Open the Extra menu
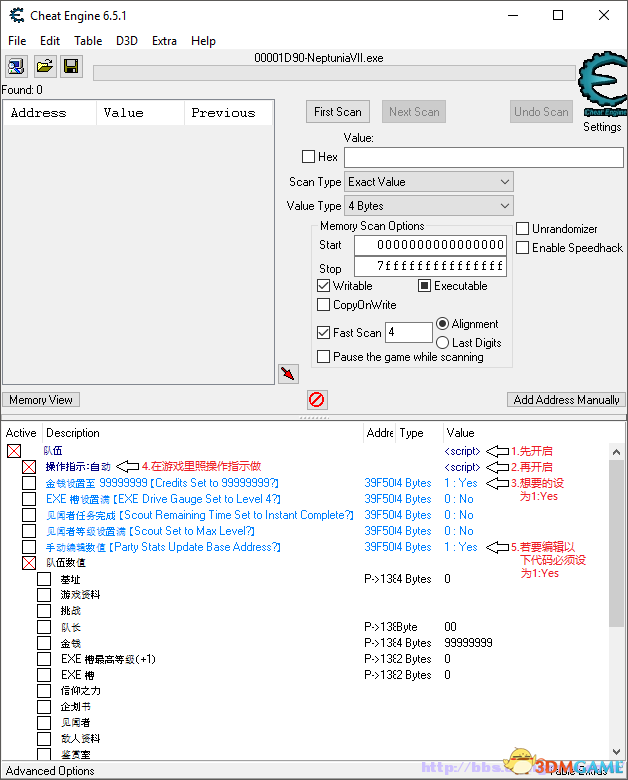 (164, 41)
